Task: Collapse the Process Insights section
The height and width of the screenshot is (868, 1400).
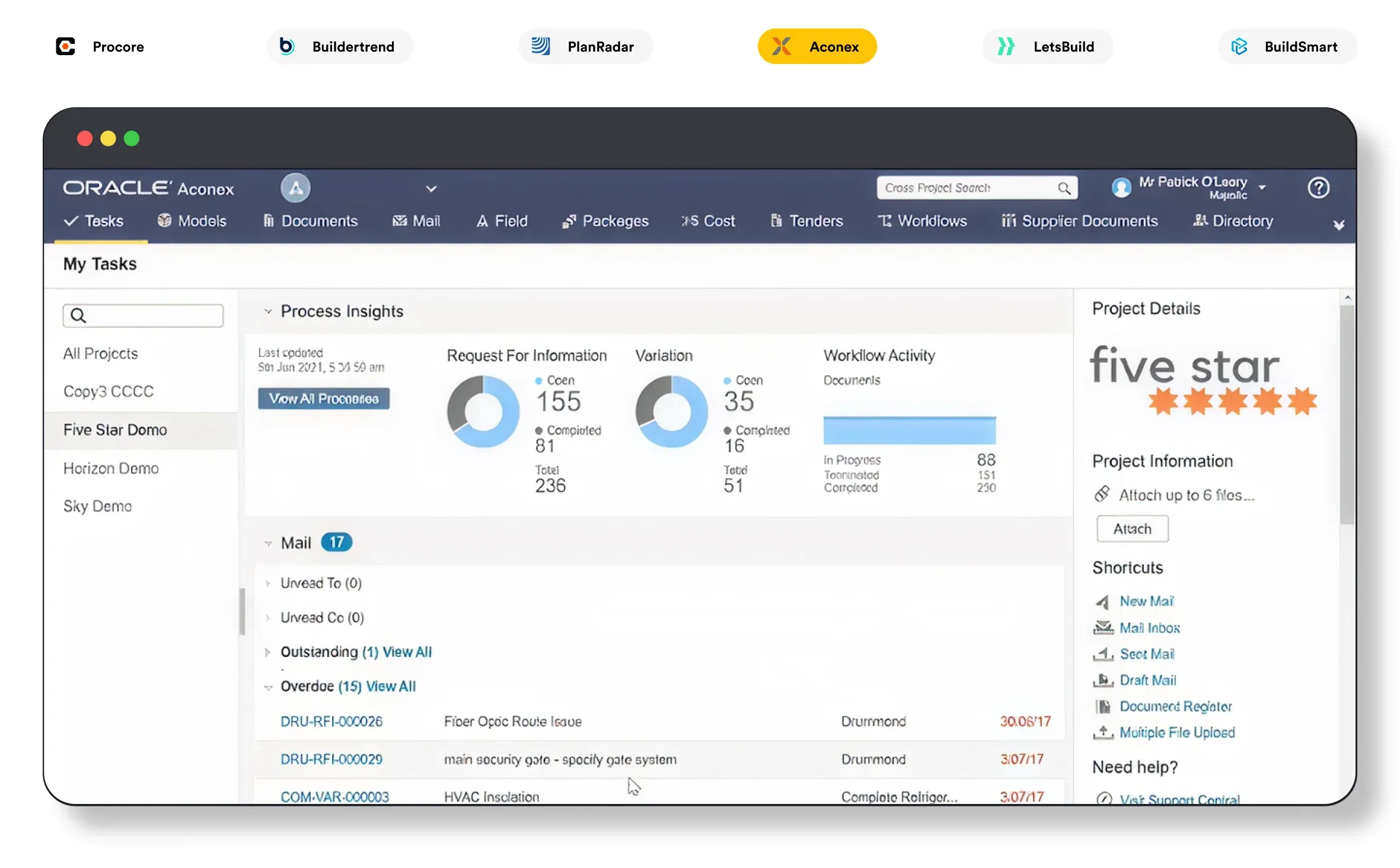Action: (x=268, y=311)
